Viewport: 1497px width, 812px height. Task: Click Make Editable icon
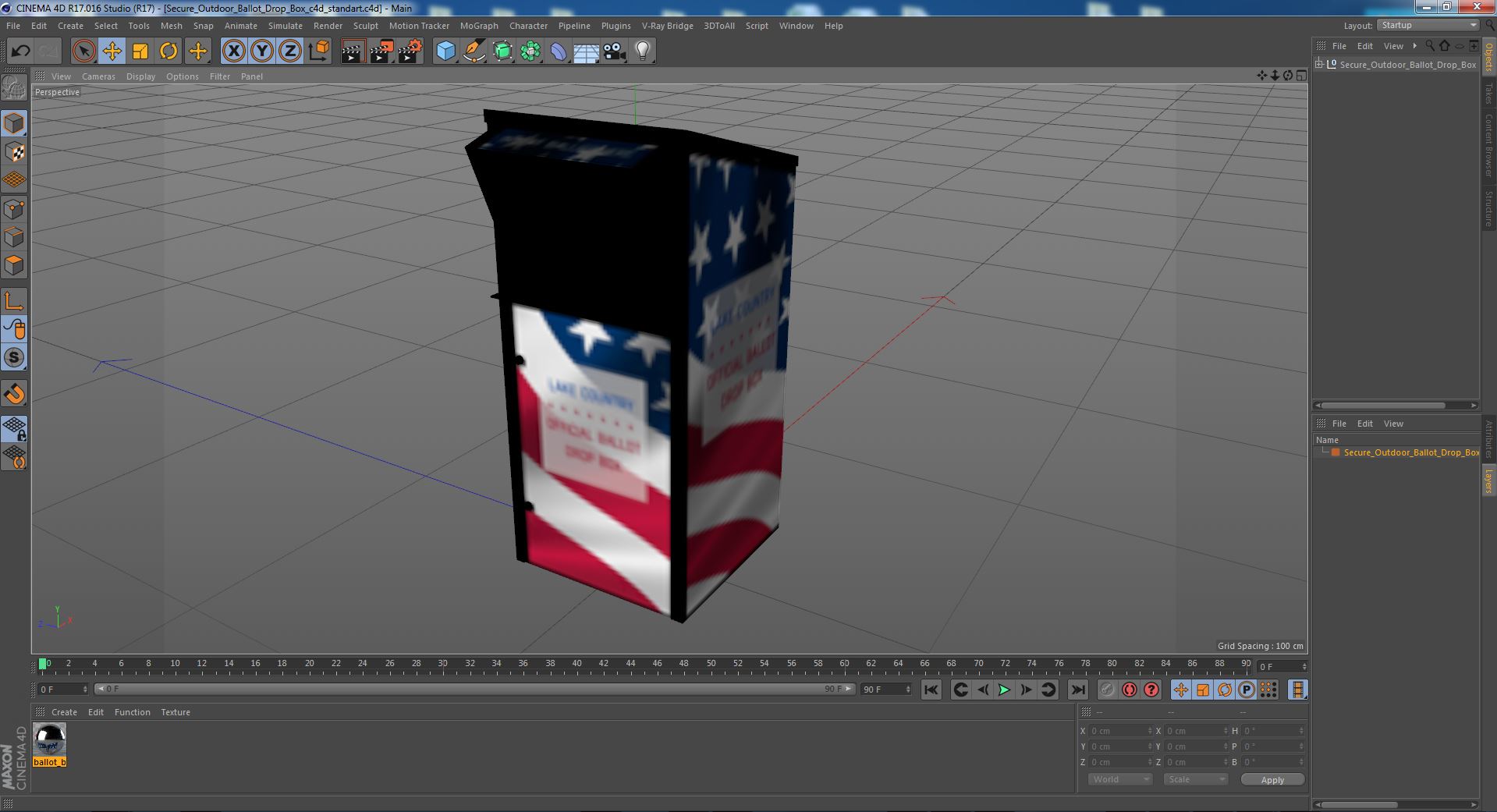point(14,88)
